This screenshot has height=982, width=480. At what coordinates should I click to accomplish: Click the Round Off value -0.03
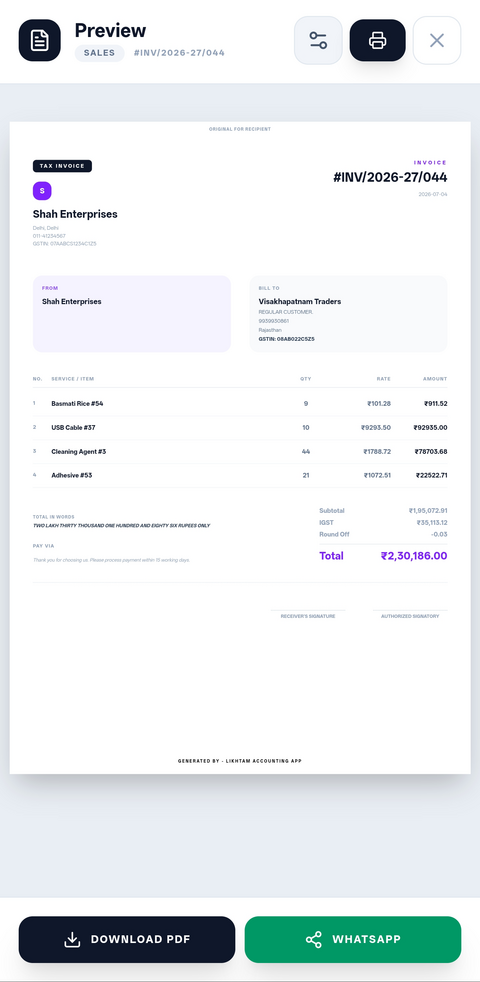439,534
